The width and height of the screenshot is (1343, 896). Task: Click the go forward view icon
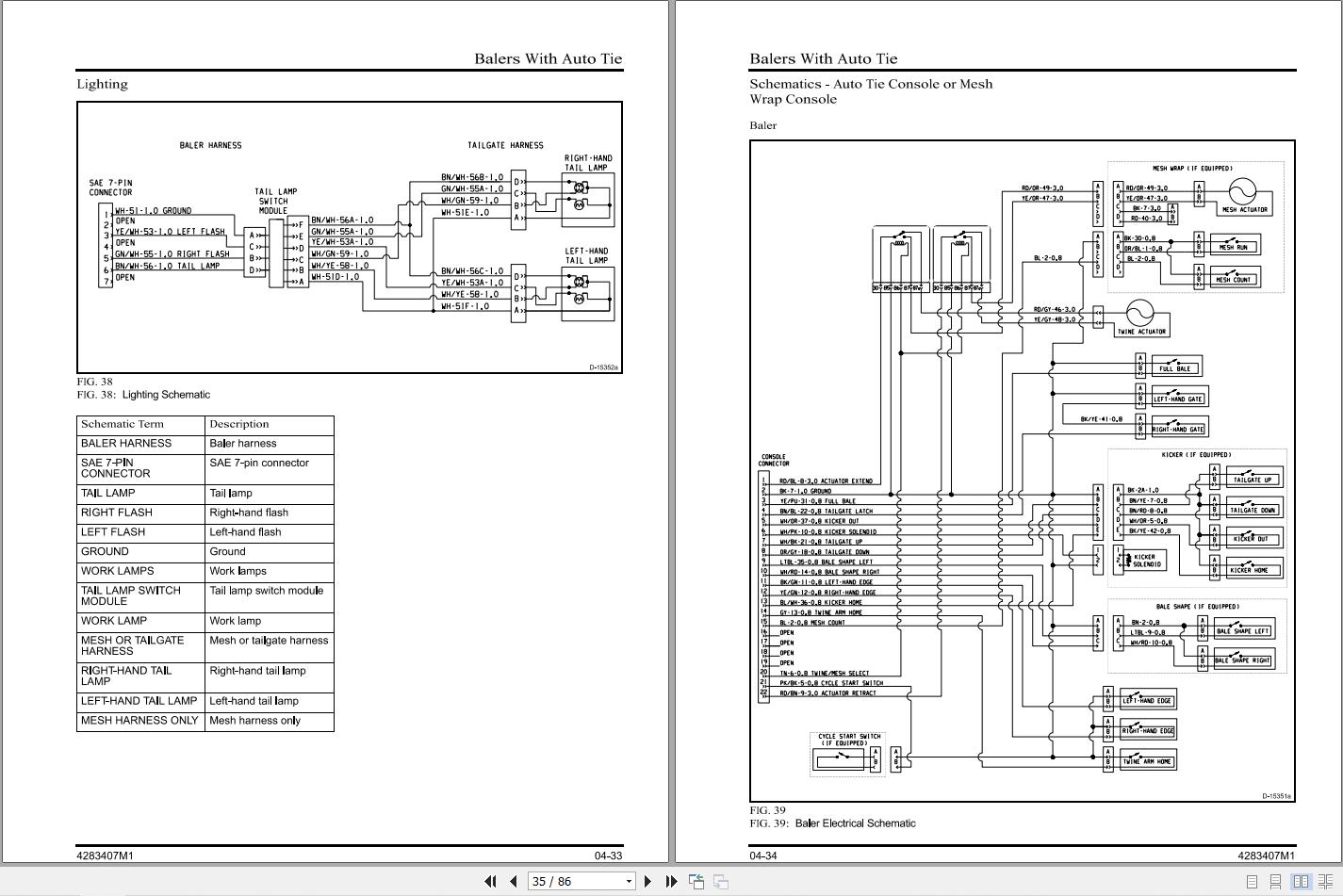(x=721, y=881)
